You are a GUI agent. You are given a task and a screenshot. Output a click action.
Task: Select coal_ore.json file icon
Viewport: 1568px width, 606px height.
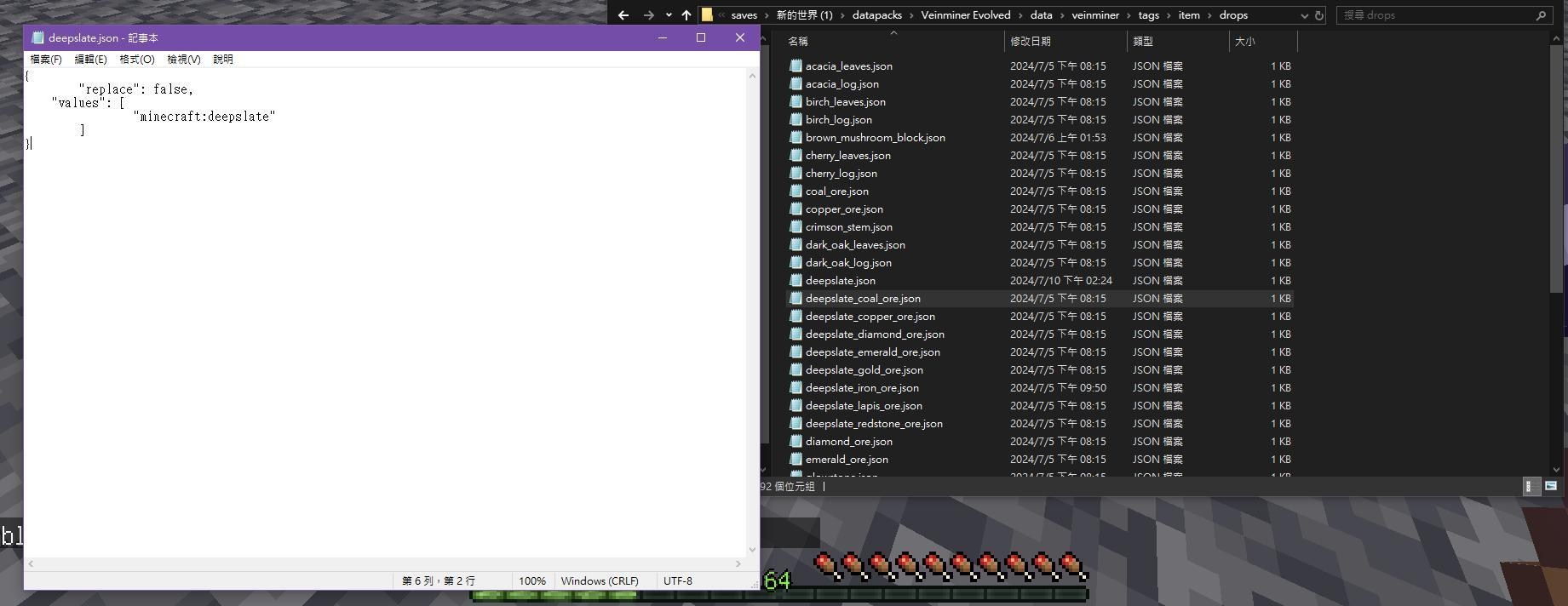pyautogui.click(x=795, y=191)
